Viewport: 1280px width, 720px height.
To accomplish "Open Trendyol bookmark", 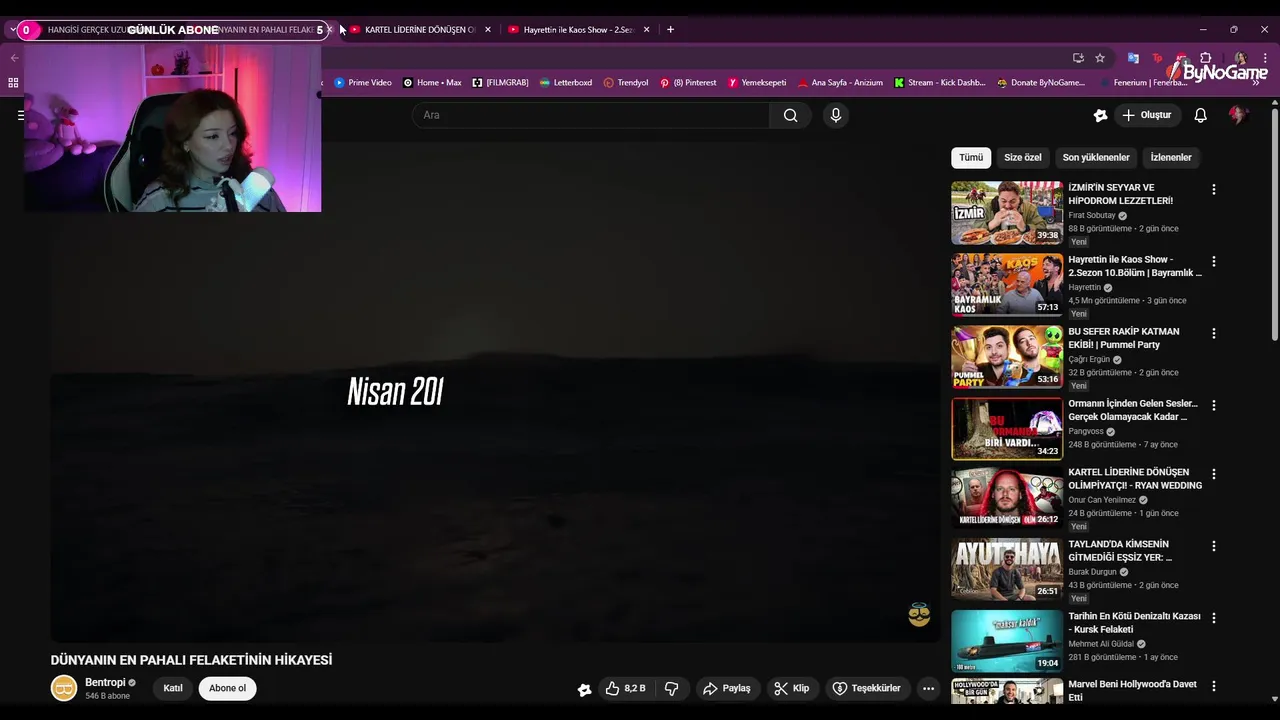I will coord(626,83).
